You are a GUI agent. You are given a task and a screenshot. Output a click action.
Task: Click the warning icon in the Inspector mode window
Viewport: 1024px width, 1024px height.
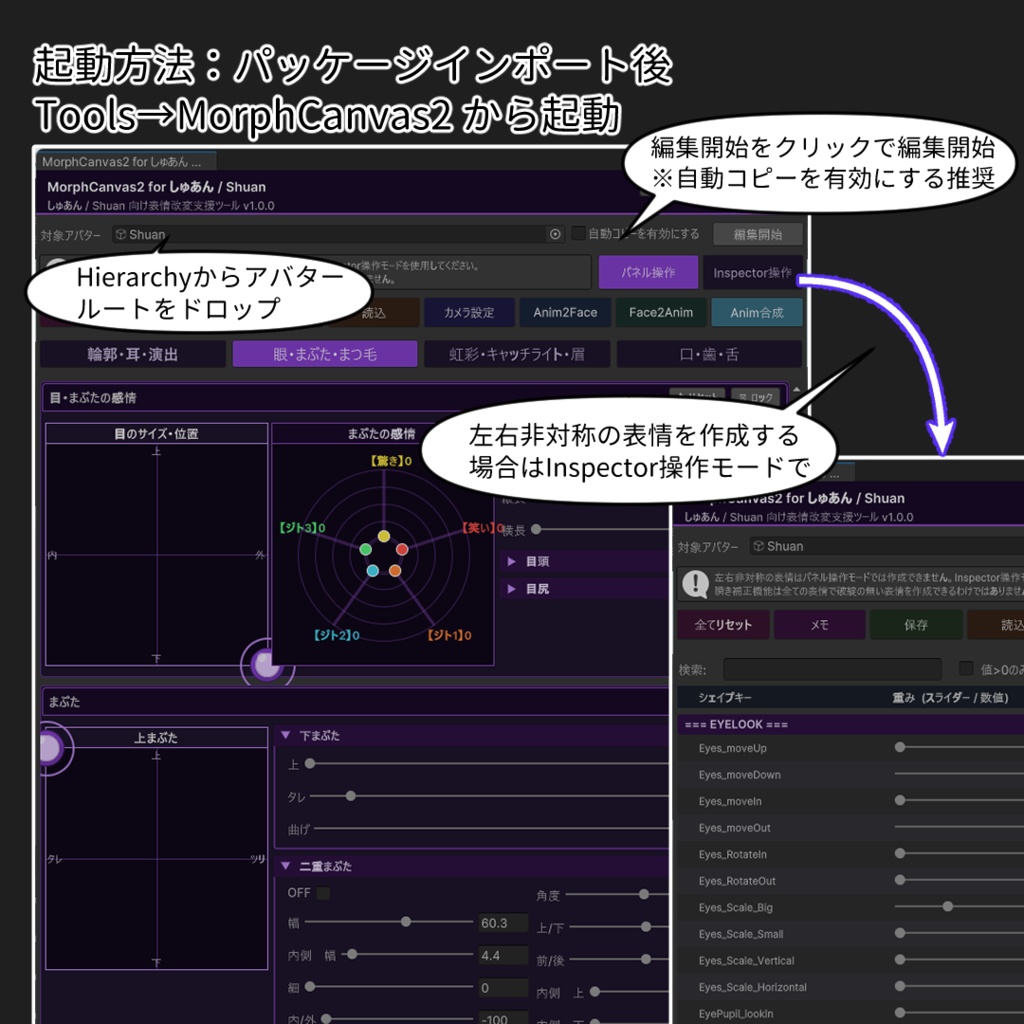[696, 583]
